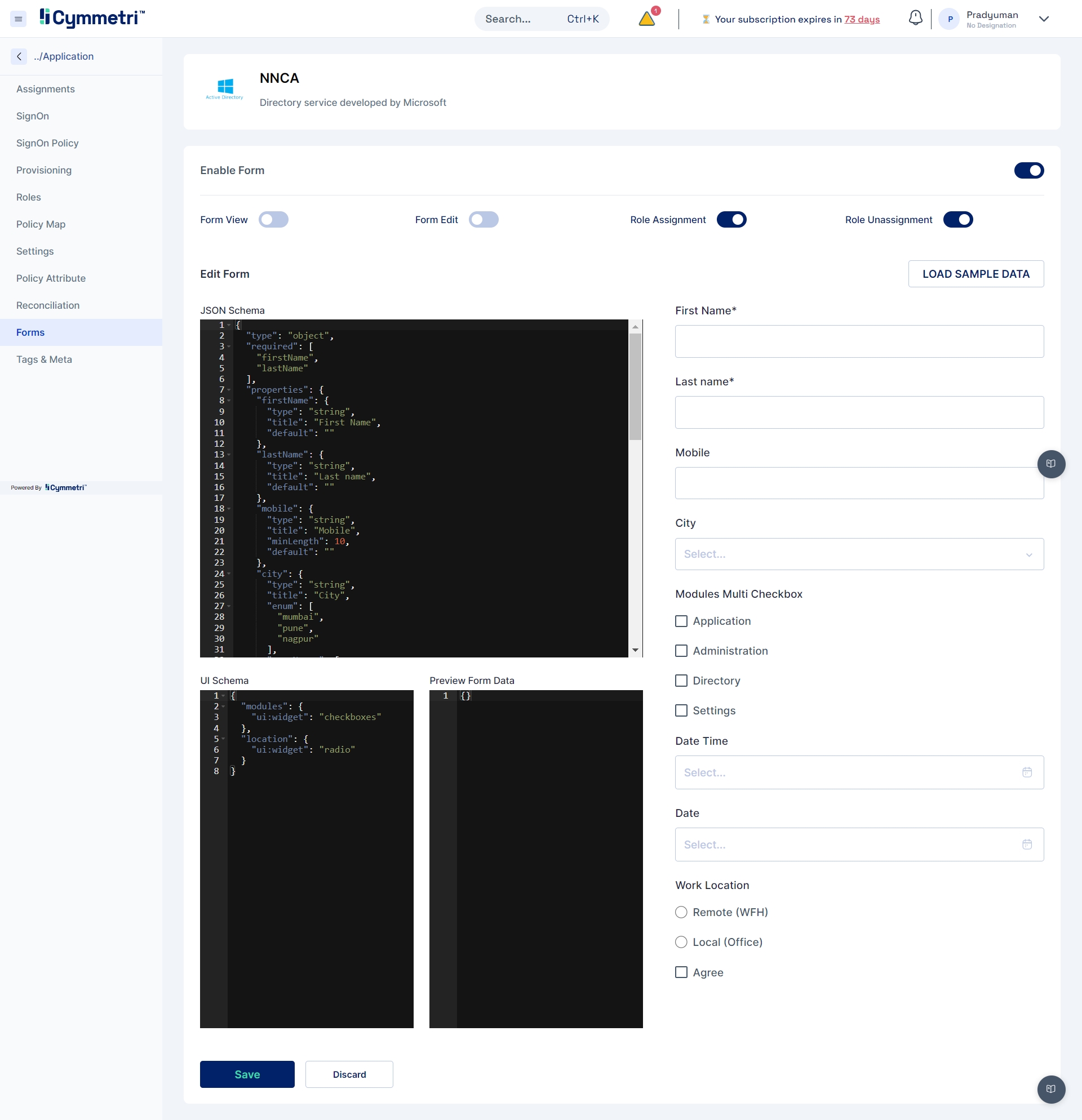The image size is (1082, 1120).
Task: Turn on the Form View toggle
Action: tap(273, 219)
